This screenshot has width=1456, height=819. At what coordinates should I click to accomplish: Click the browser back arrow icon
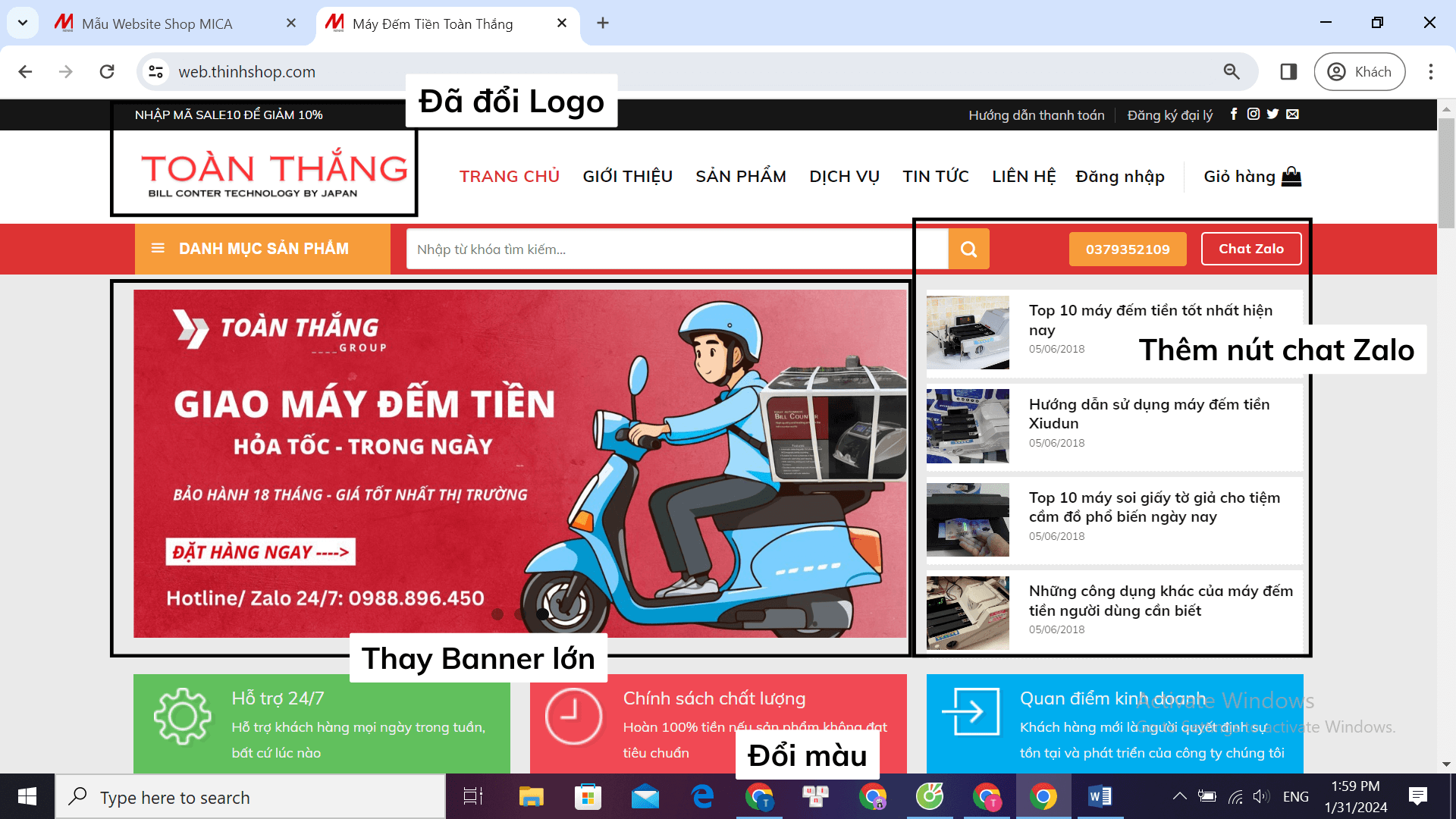pyautogui.click(x=25, y=71)
